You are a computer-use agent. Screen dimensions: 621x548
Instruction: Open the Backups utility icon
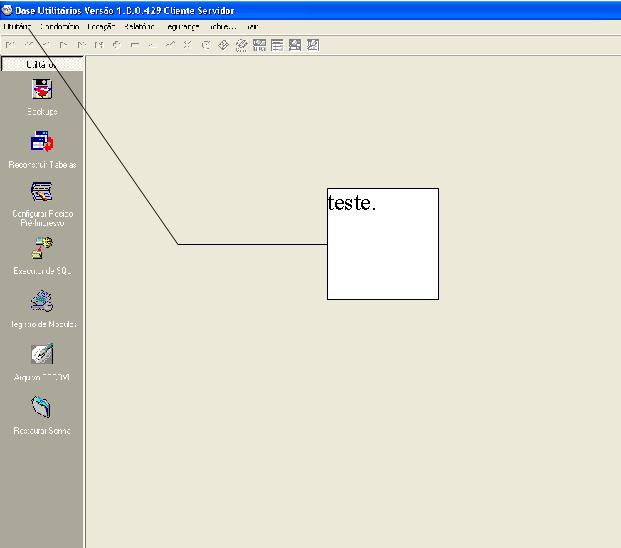tap(42, 90)
